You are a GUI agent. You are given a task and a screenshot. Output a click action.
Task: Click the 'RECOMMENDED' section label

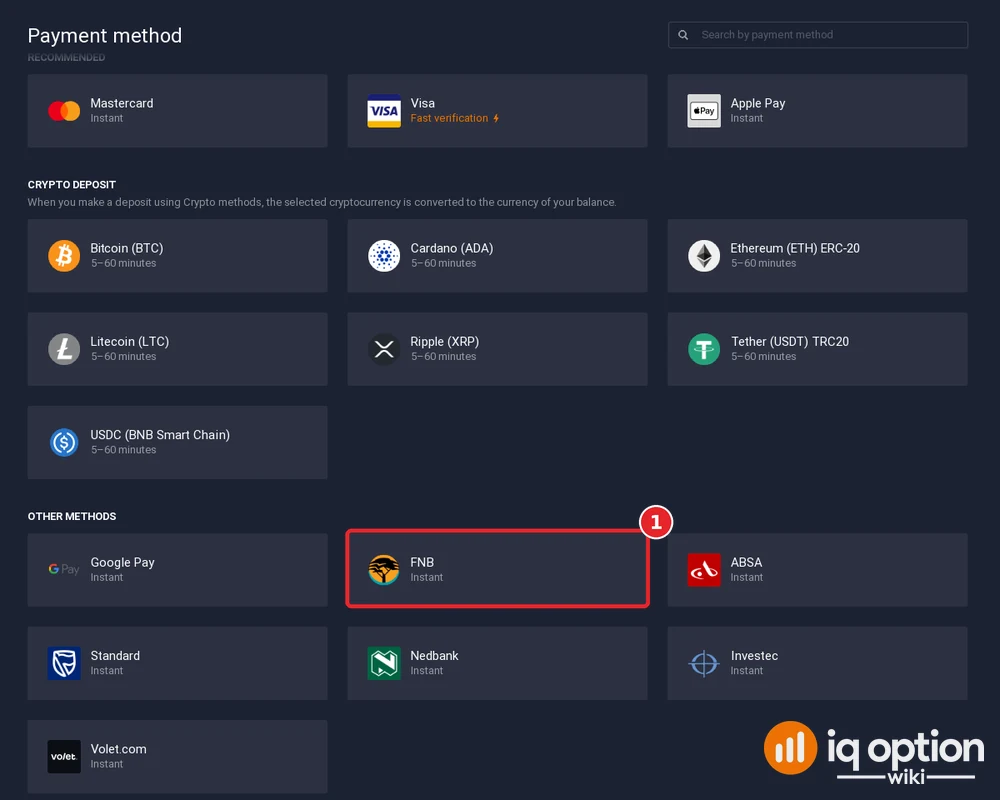(66, 57)
